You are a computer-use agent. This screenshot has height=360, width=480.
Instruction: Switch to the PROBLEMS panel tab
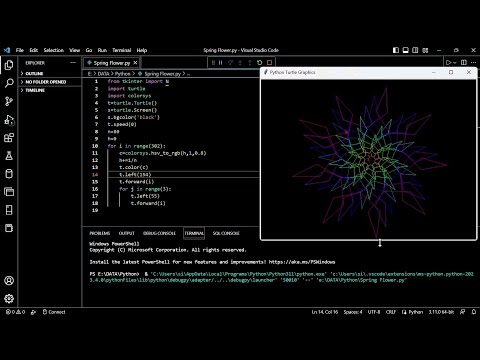point(100,233)
